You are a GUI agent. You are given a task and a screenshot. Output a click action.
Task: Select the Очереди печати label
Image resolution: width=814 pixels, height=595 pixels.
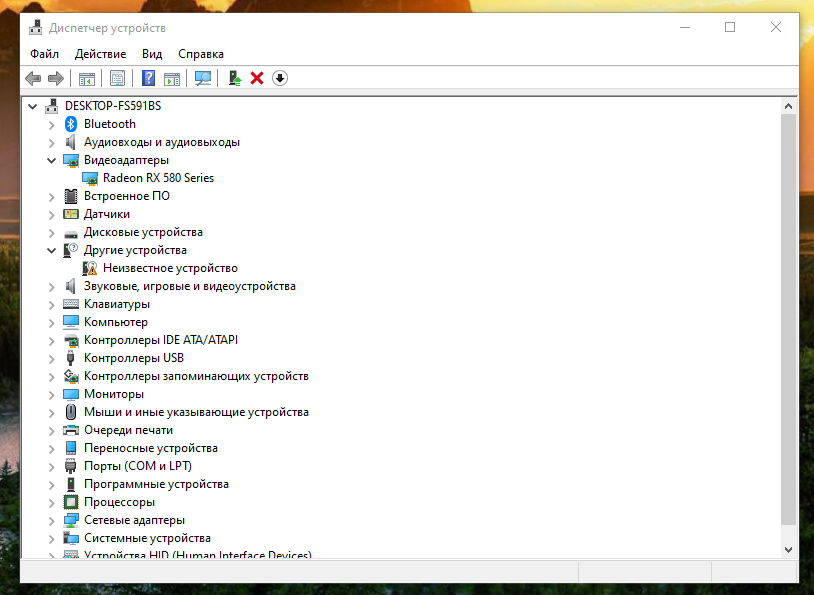tap(128, 430)
